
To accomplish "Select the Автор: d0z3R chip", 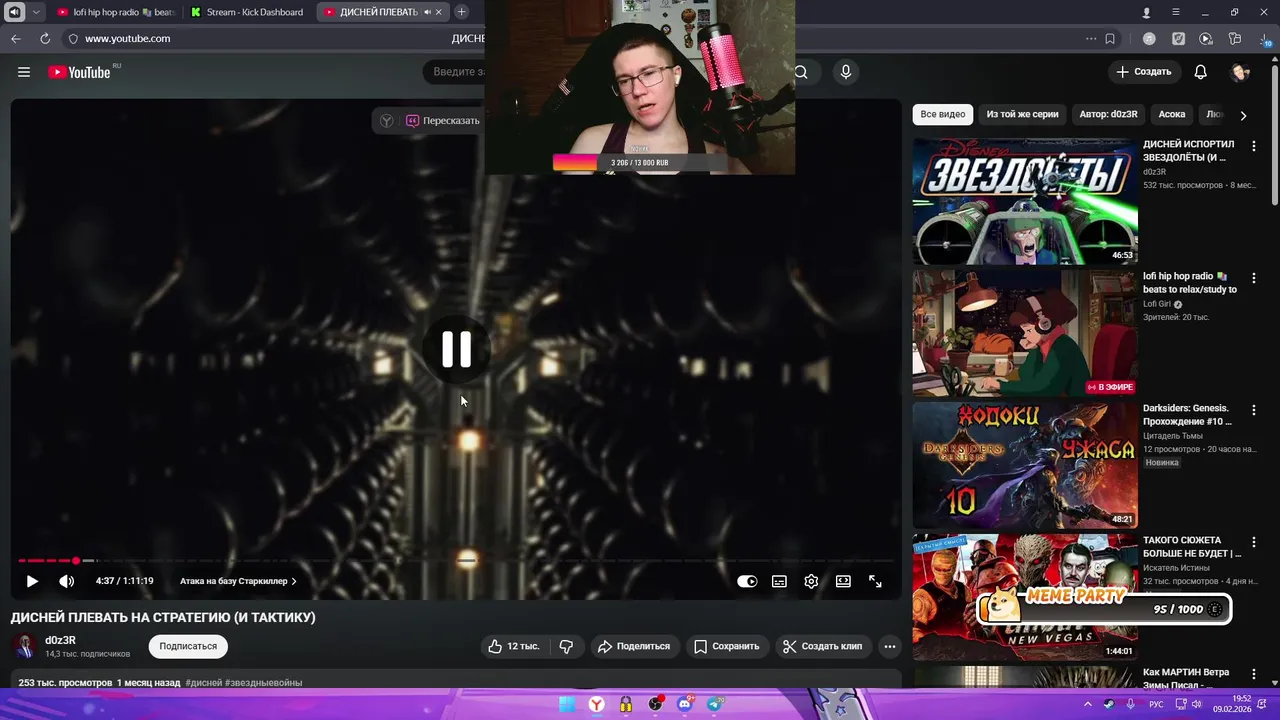I will [1108, 114].
